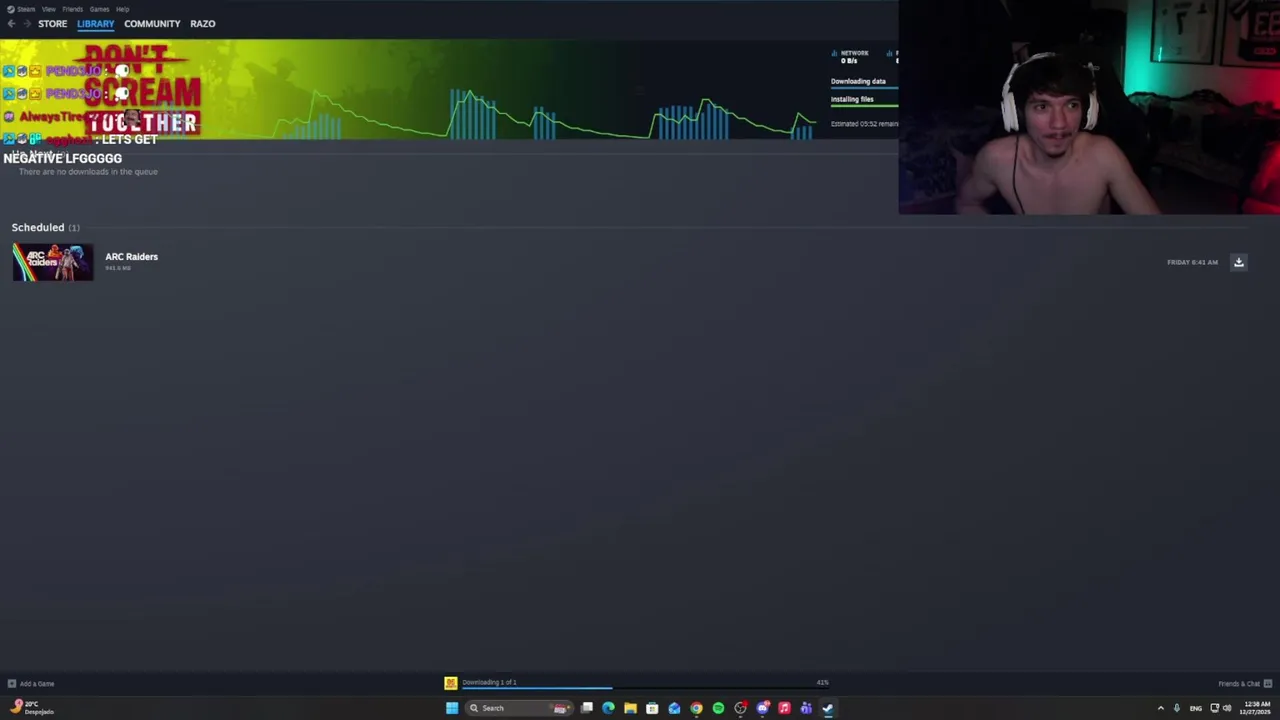This screenshot has width=1280, height=720.
Task: Click the Don't Scream Together banner art
Action: pos(142,90)
